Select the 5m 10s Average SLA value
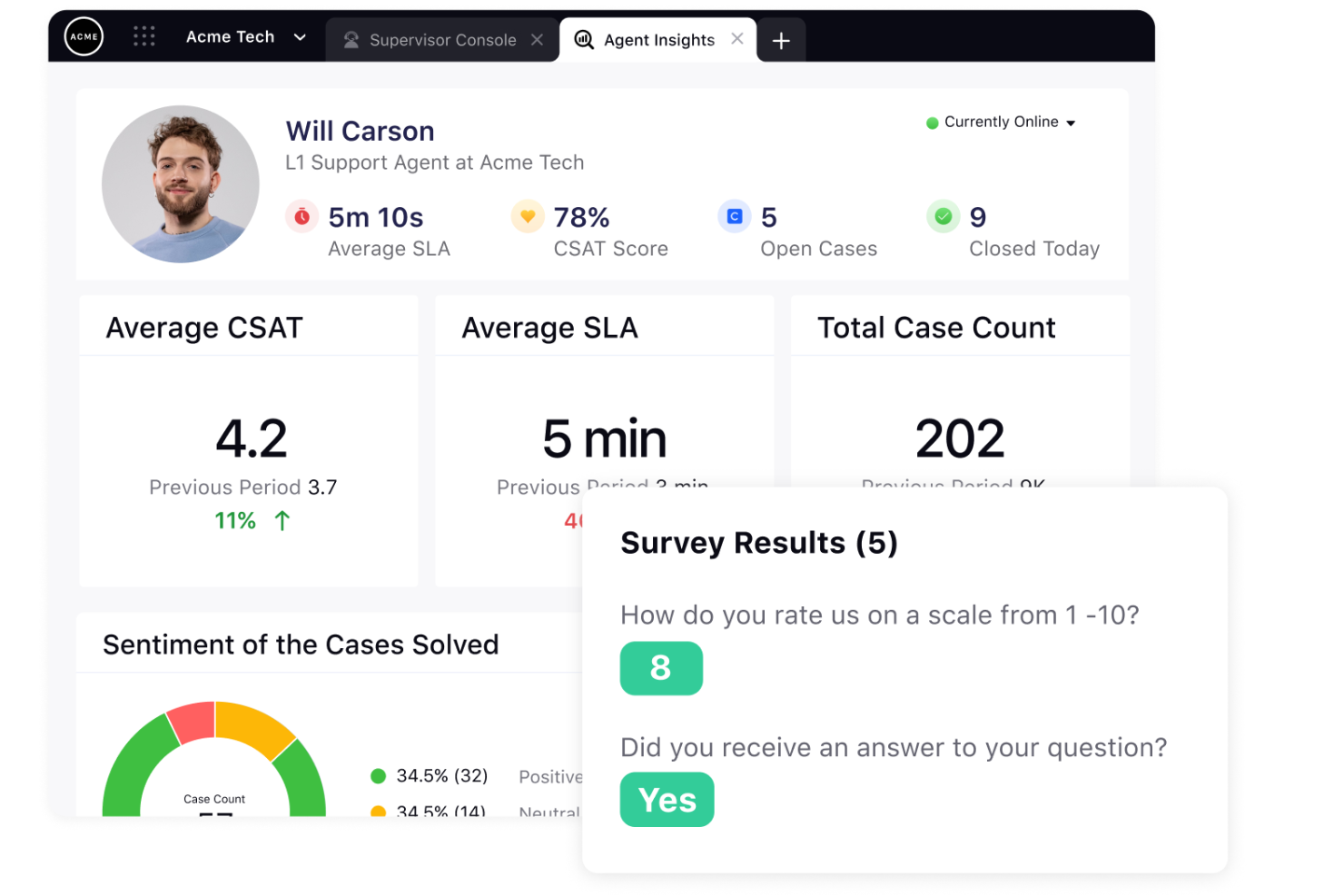This screenshot has height=896, width=1344. (376, 218)
